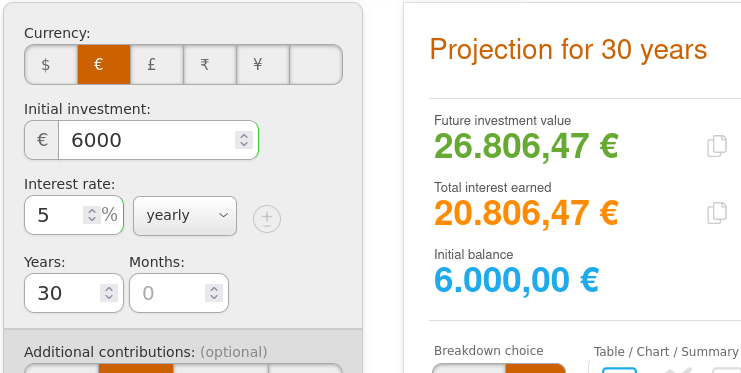Click the interest rate spinner arrows
Viewport: 741px width, 373px height.
pyautogui.click(x=92, y=215)
